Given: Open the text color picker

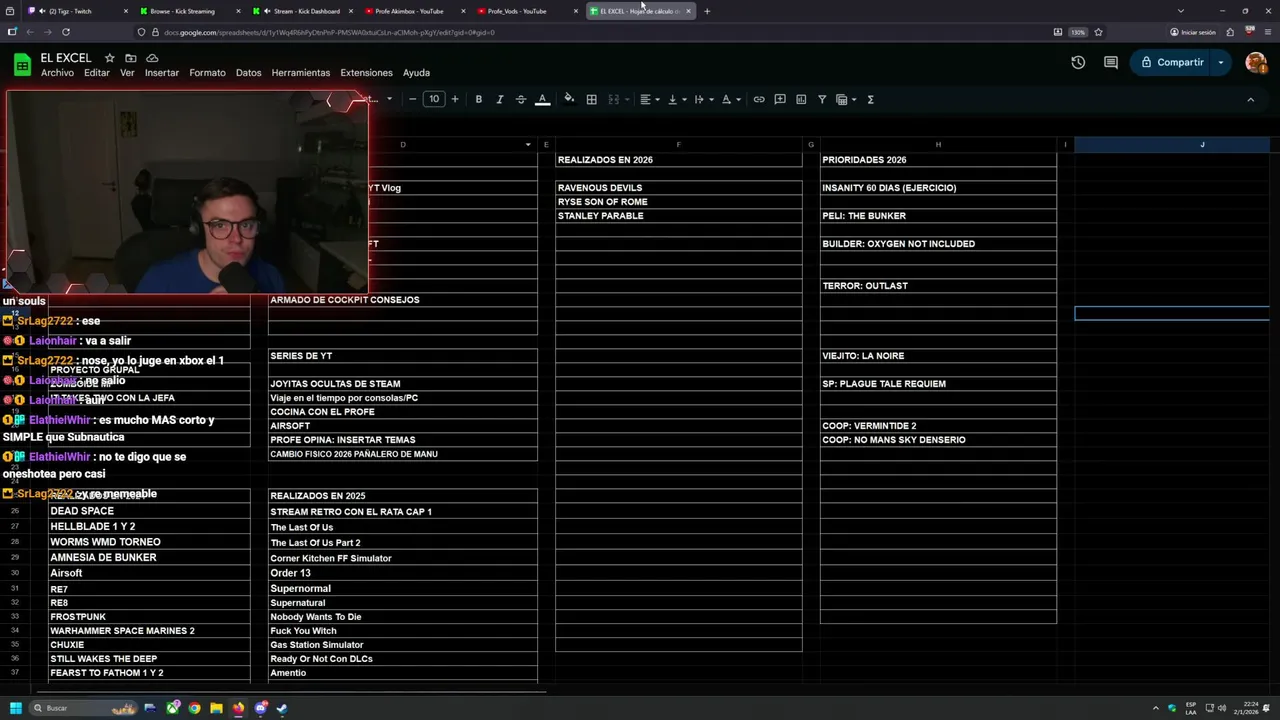Looking at the screenshot, I should pos(543,99).
